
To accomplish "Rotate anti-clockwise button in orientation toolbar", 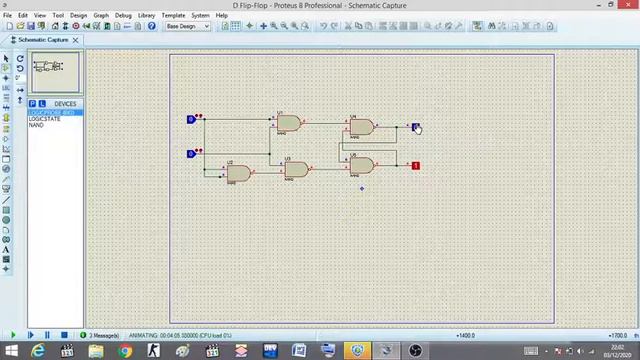I will click(20, 68).
